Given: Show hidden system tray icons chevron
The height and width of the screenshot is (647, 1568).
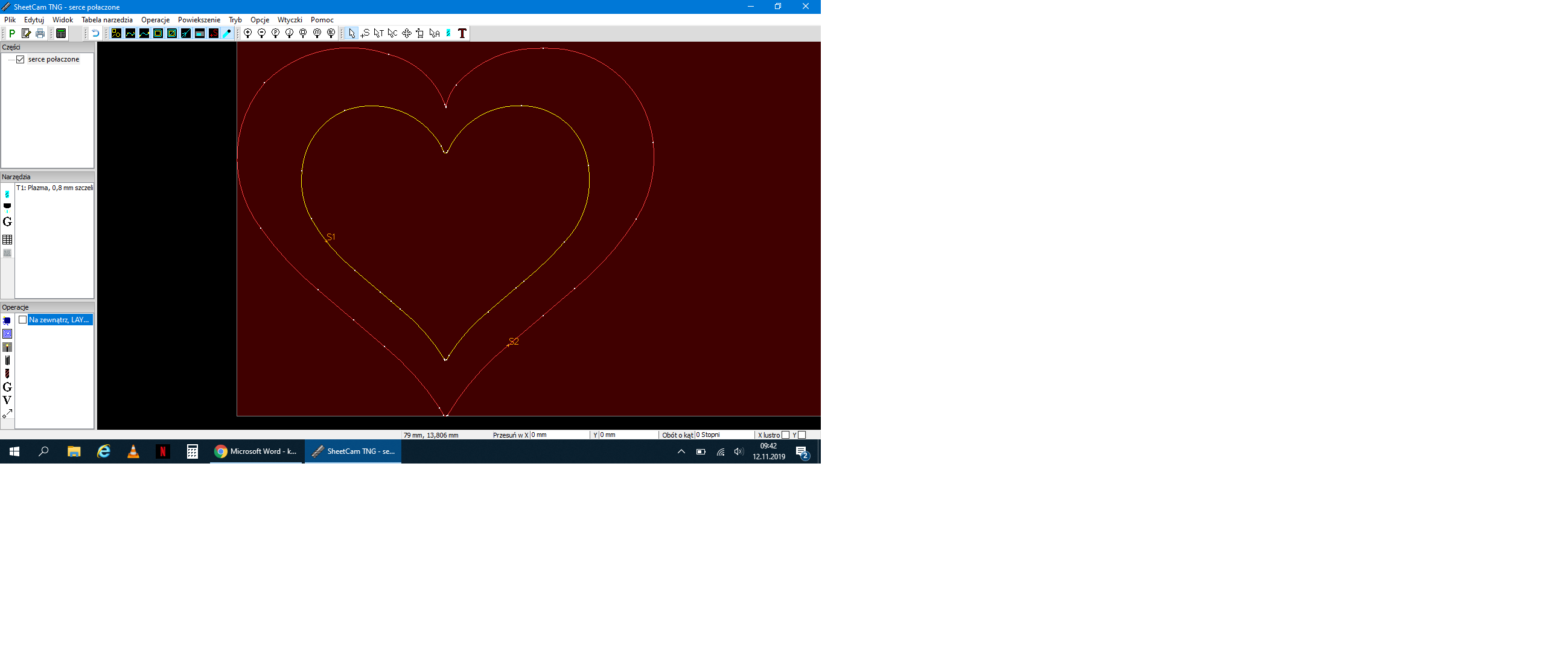Looking at the screenshot, I should click(x=681, y=451).
